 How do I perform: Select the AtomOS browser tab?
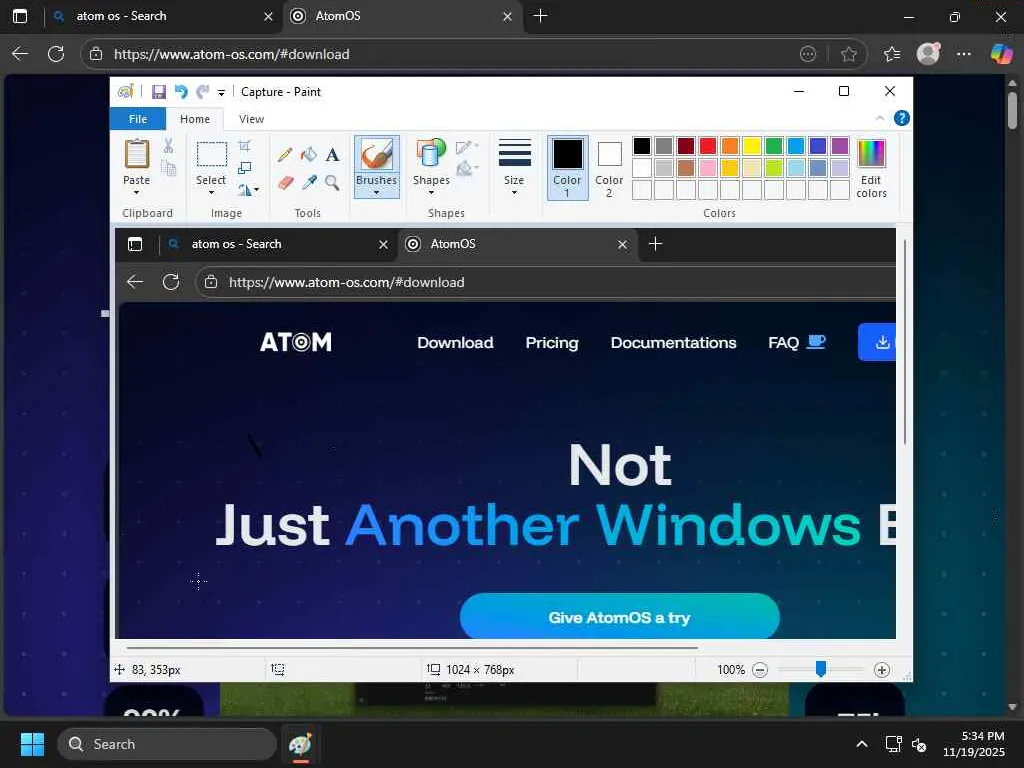tap(402, 16)
